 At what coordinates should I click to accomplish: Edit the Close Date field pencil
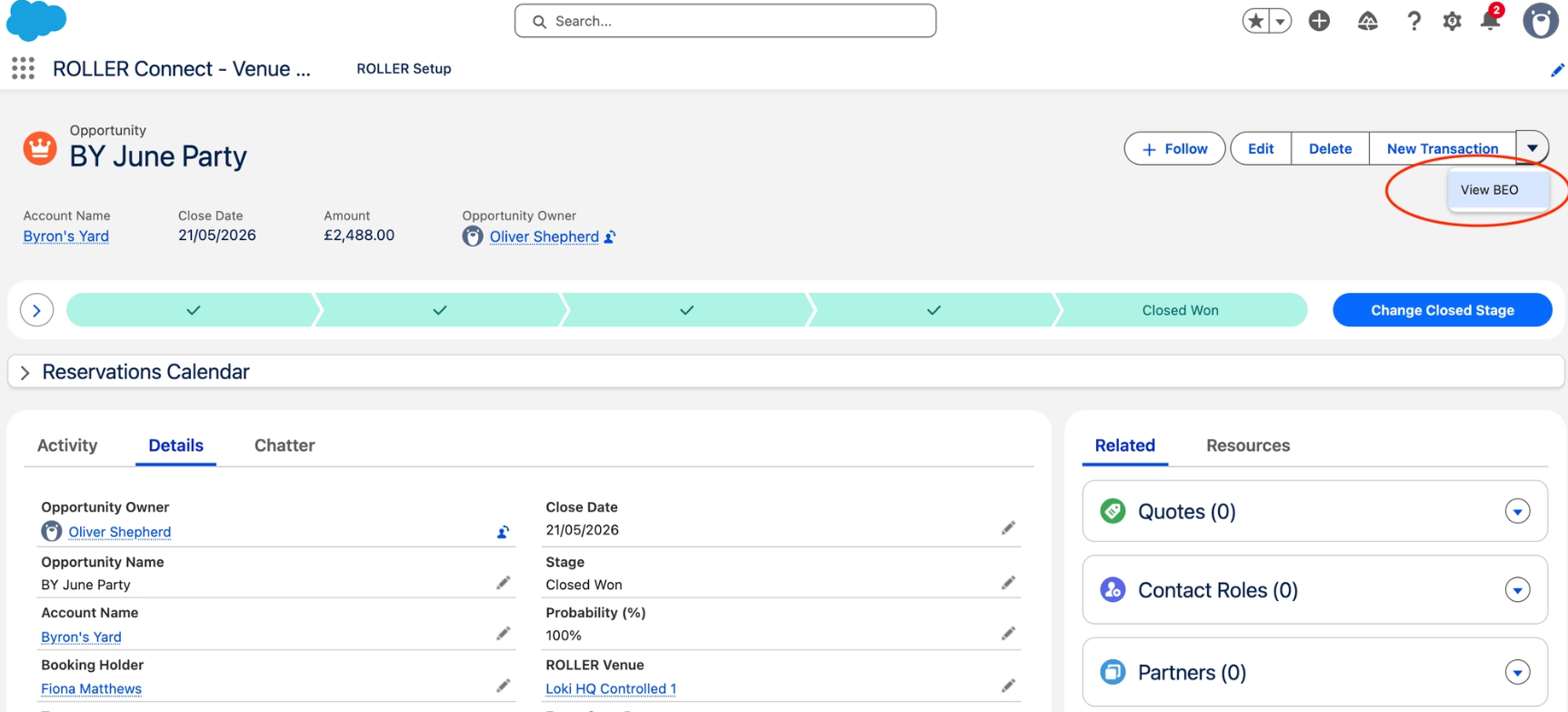[1008, 528]
